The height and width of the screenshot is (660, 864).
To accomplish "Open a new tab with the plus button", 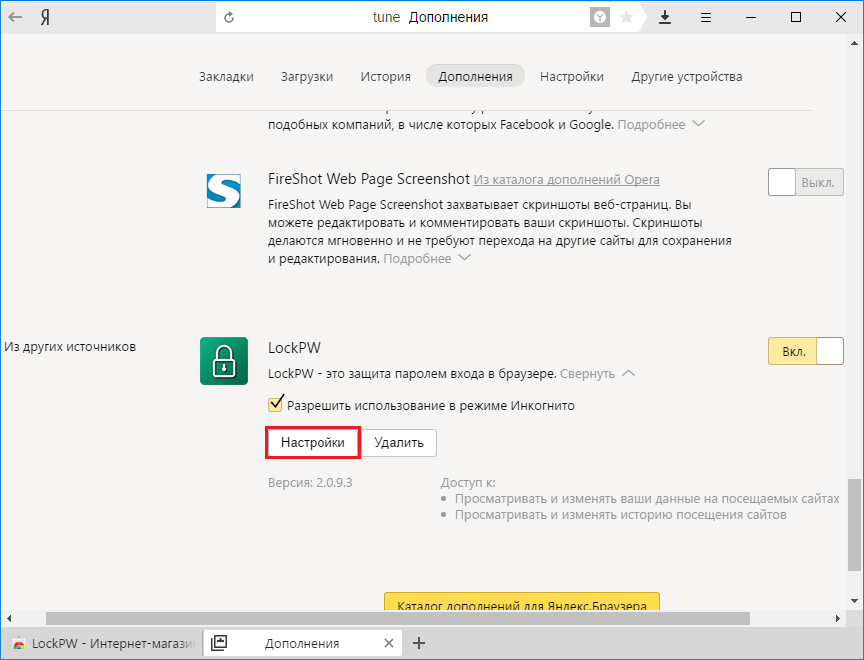I will tap(419, 643).
